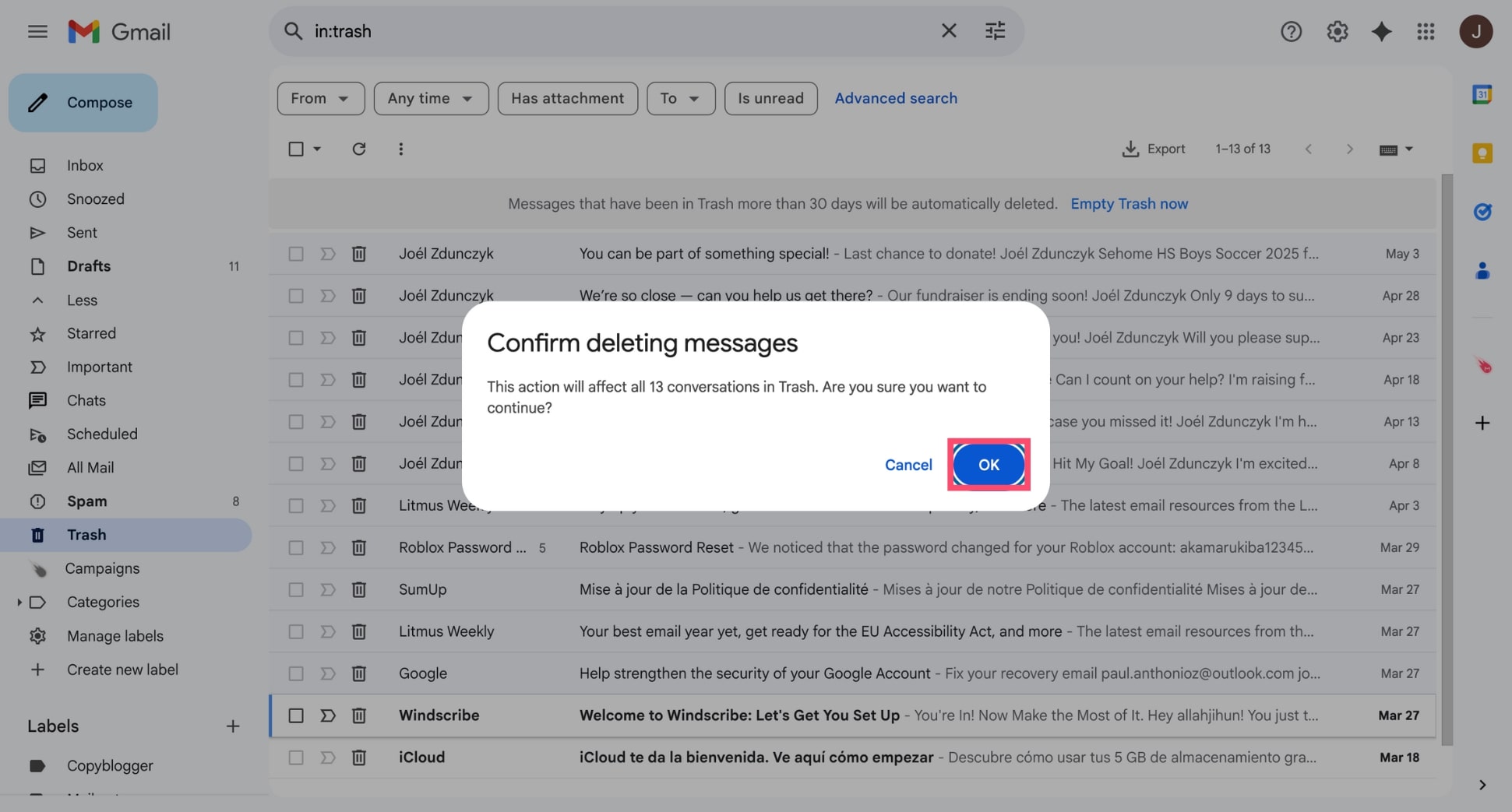The width and height of the screenshot is (1512, 812).
Task: Toggle the select-all checkbox
Action: [296, 149]
